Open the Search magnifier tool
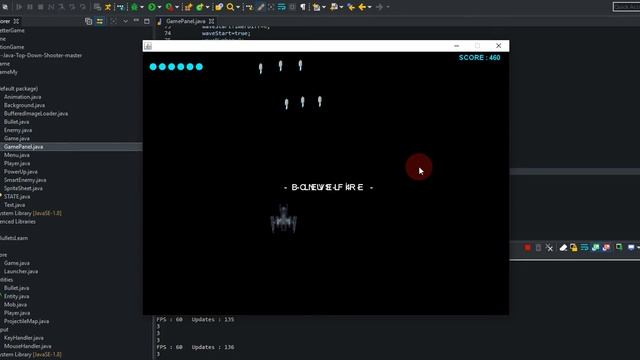This screenshot has height=360, width=640. tap(230, 7)
